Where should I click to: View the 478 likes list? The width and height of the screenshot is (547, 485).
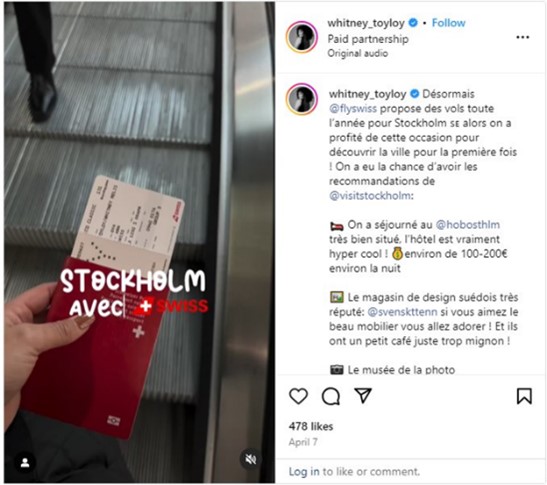(311, 426)
